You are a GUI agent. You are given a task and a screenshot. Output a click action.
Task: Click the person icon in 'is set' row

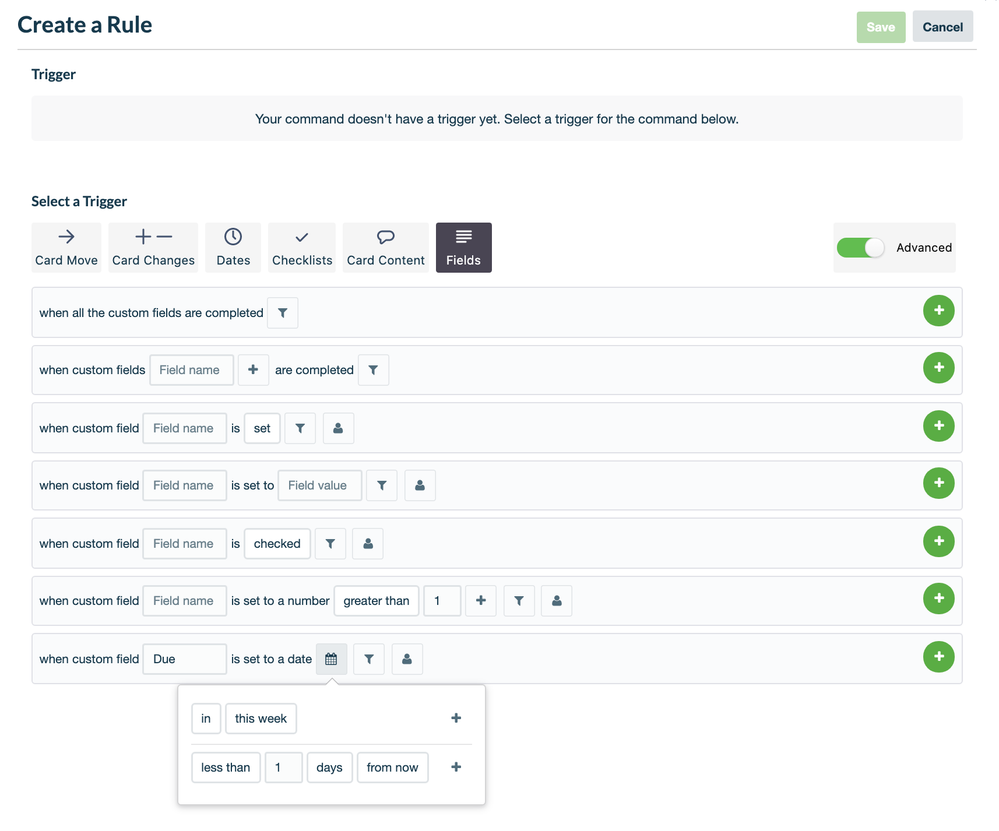point(338,428)
